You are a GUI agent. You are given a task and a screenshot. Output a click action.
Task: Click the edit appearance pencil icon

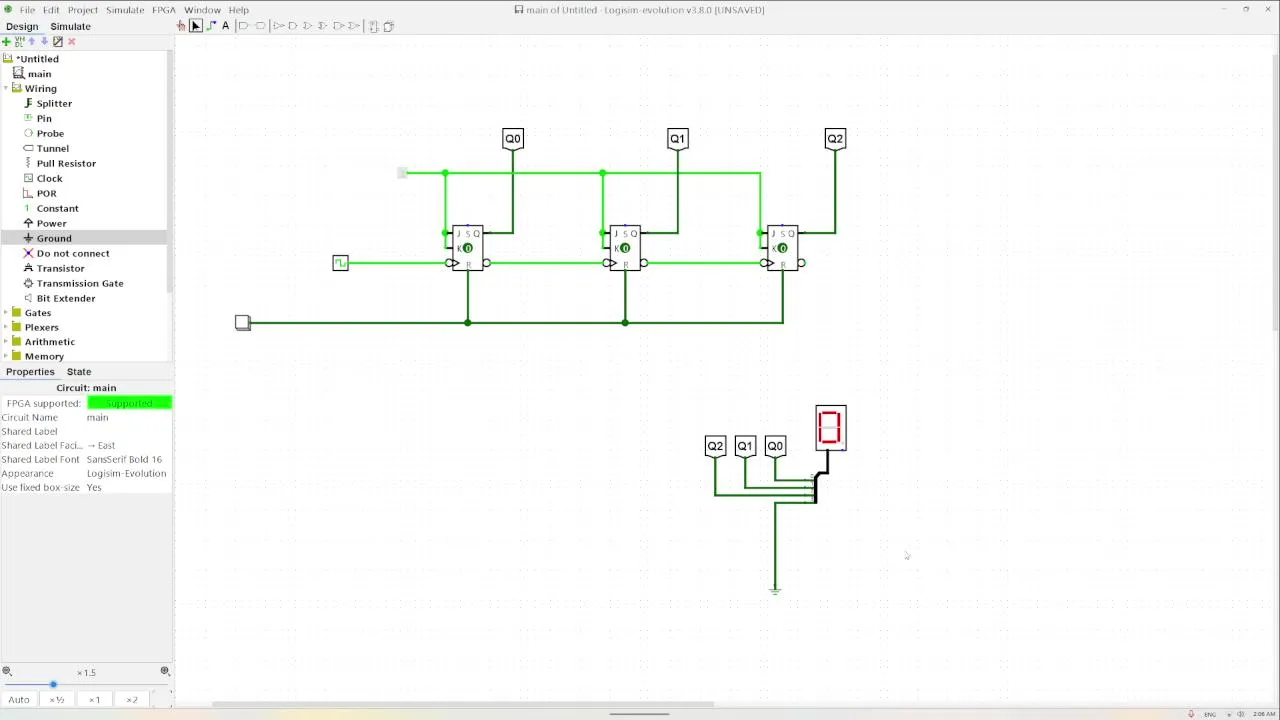point(57,41)
